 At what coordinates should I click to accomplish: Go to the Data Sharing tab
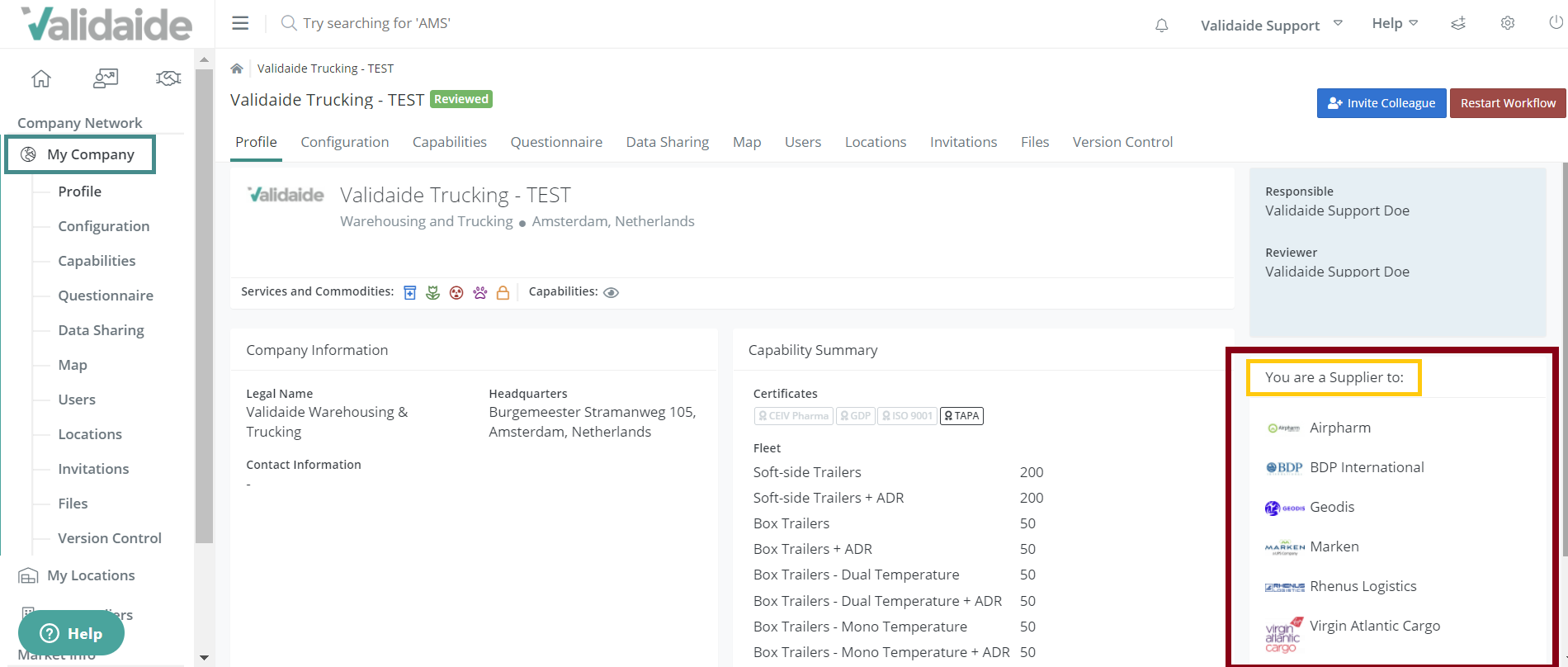pyautogui.click(x=668, y=142)
